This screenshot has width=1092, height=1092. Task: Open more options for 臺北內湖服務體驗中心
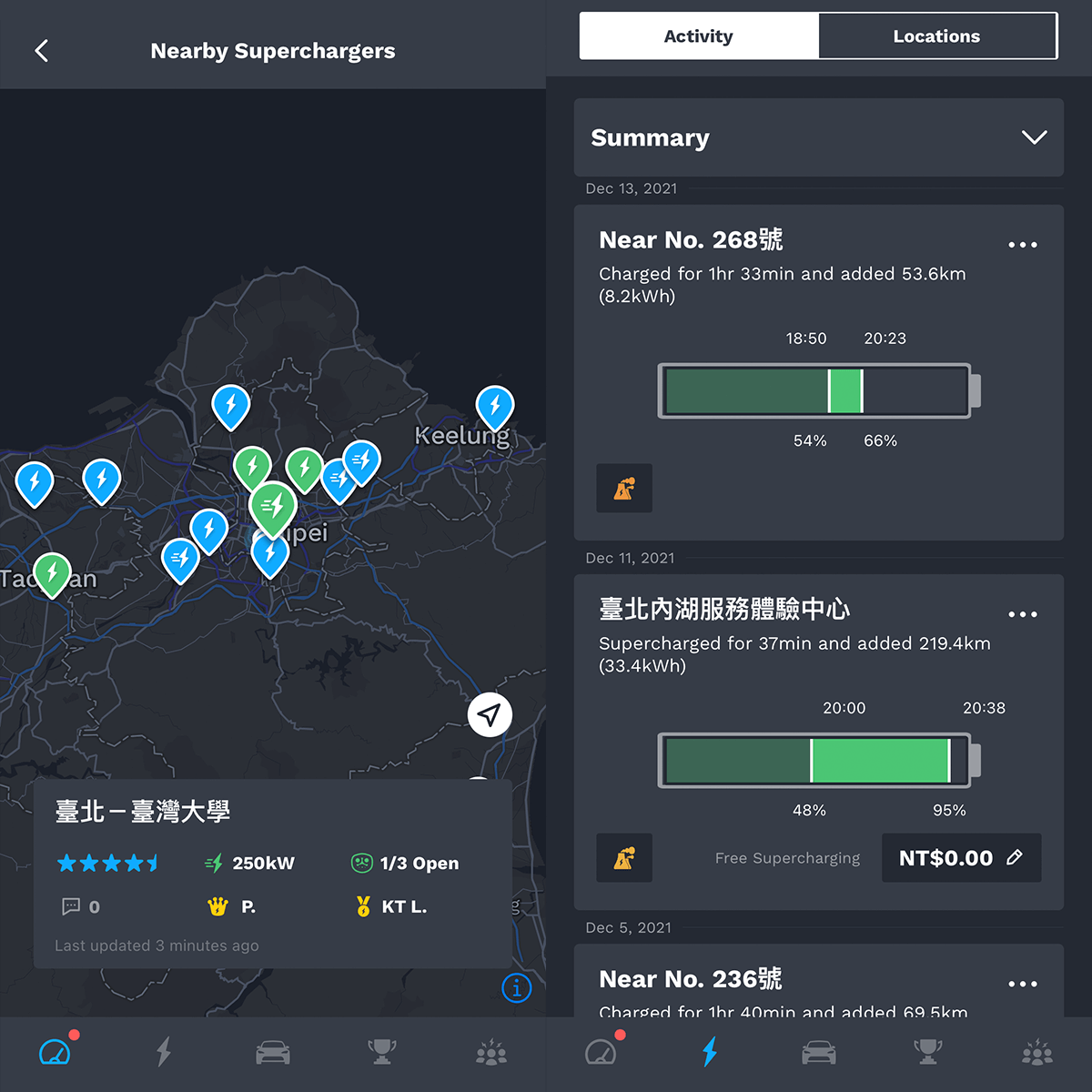point(1023,614)
